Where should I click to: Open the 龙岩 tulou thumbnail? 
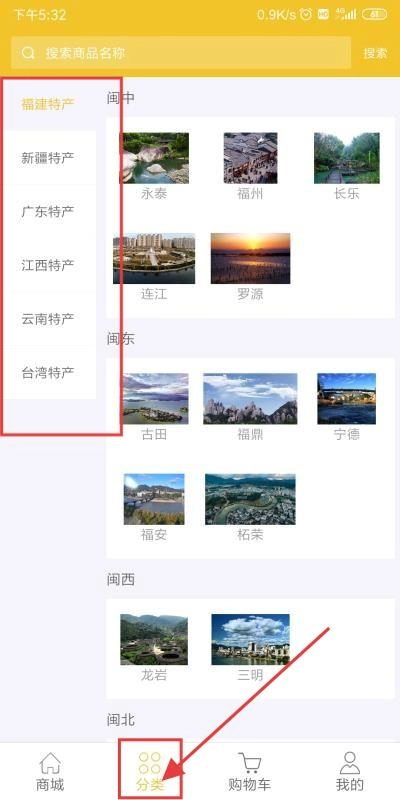[x=154, y=639]
